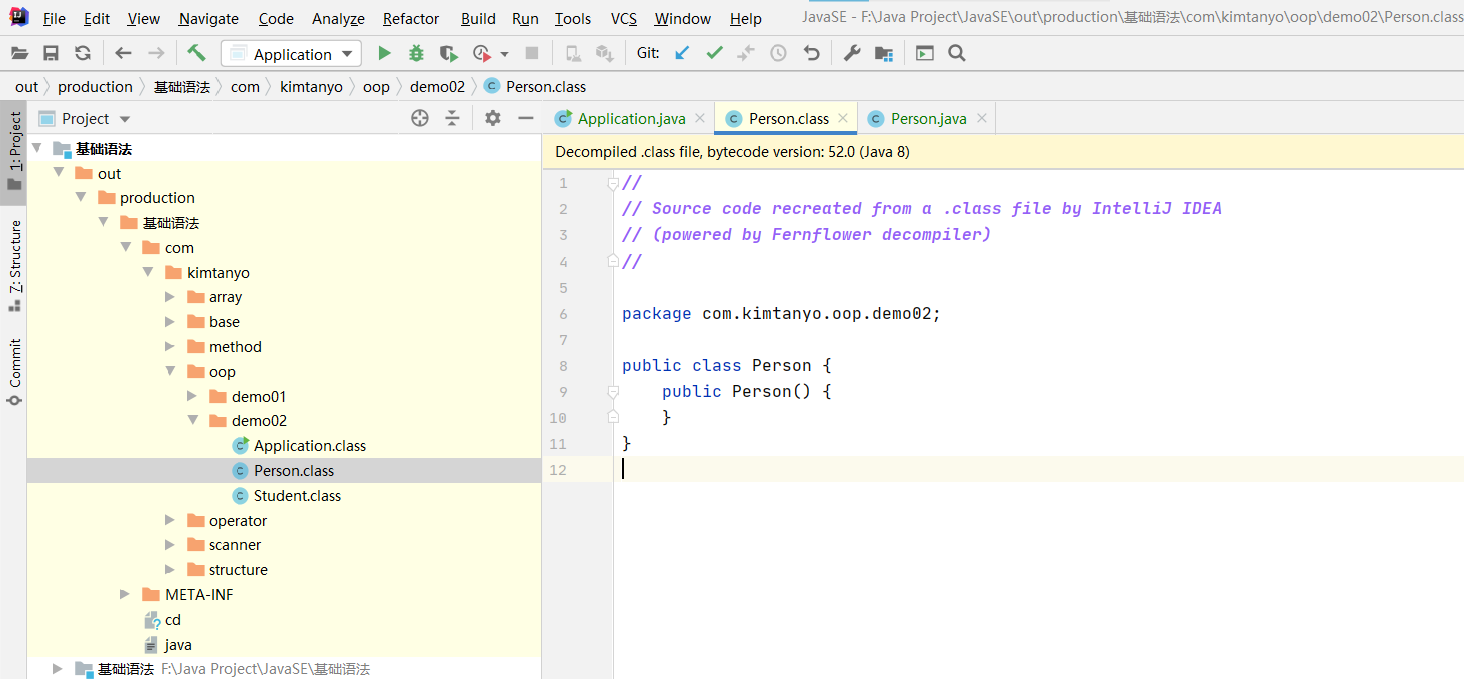1464x679 pixels.
Task: Click the production breadcrumb
Action: (x=95, y=87)
